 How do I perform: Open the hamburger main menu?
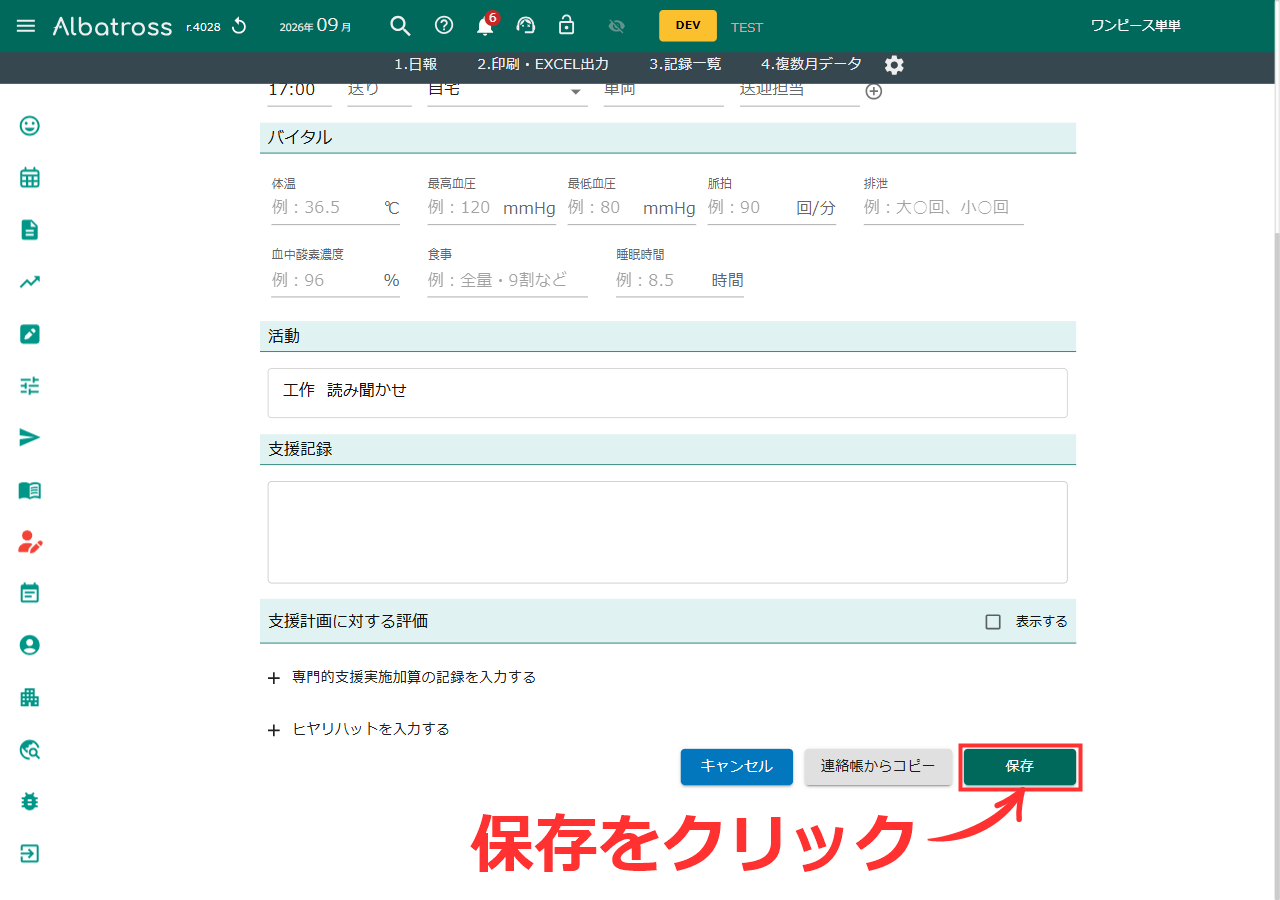[26, 26]
